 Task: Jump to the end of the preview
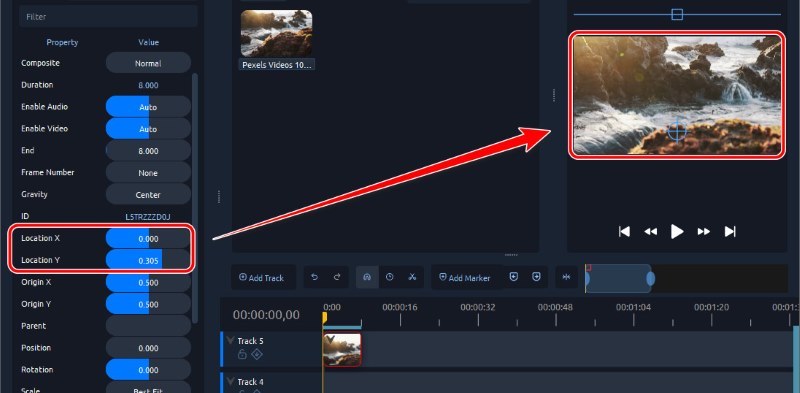coord(730,232)
